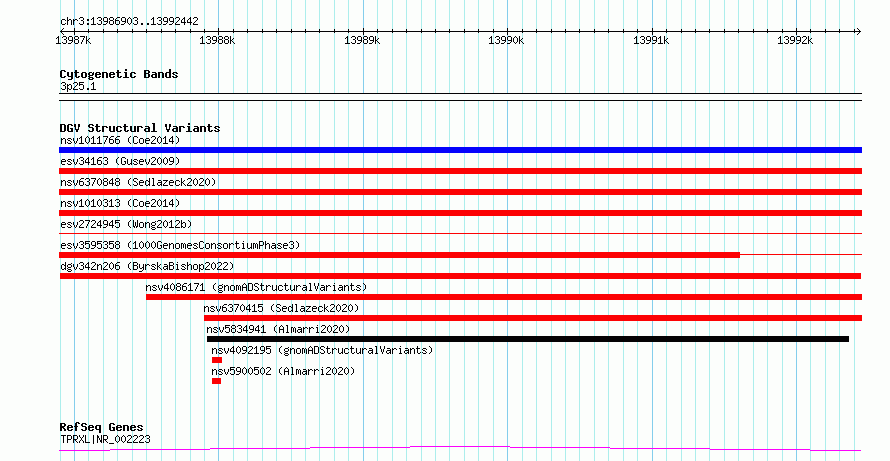Click the 13988k ruler tick label
This screenshot has height=461, width=890.
tap(217, 40)
